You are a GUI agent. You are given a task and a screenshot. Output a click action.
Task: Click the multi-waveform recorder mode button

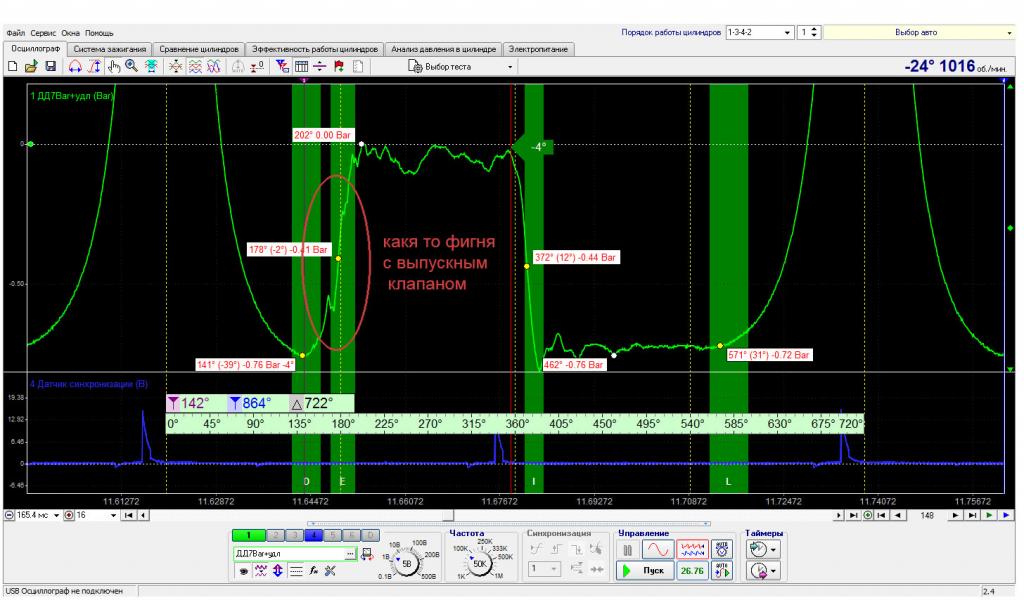pyautogui.click(x=692, y=550)
